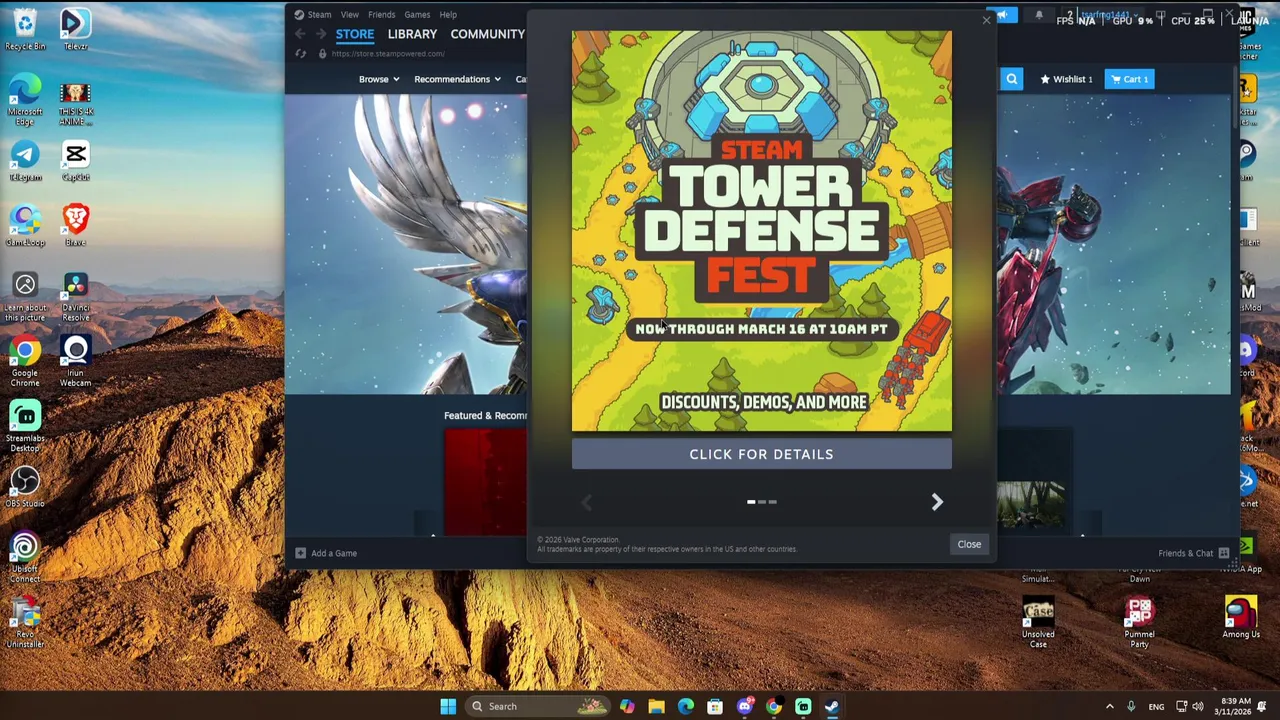Open Streamlabs Desktop shortcut
The image size is (1280, 720).
(25, 427)
